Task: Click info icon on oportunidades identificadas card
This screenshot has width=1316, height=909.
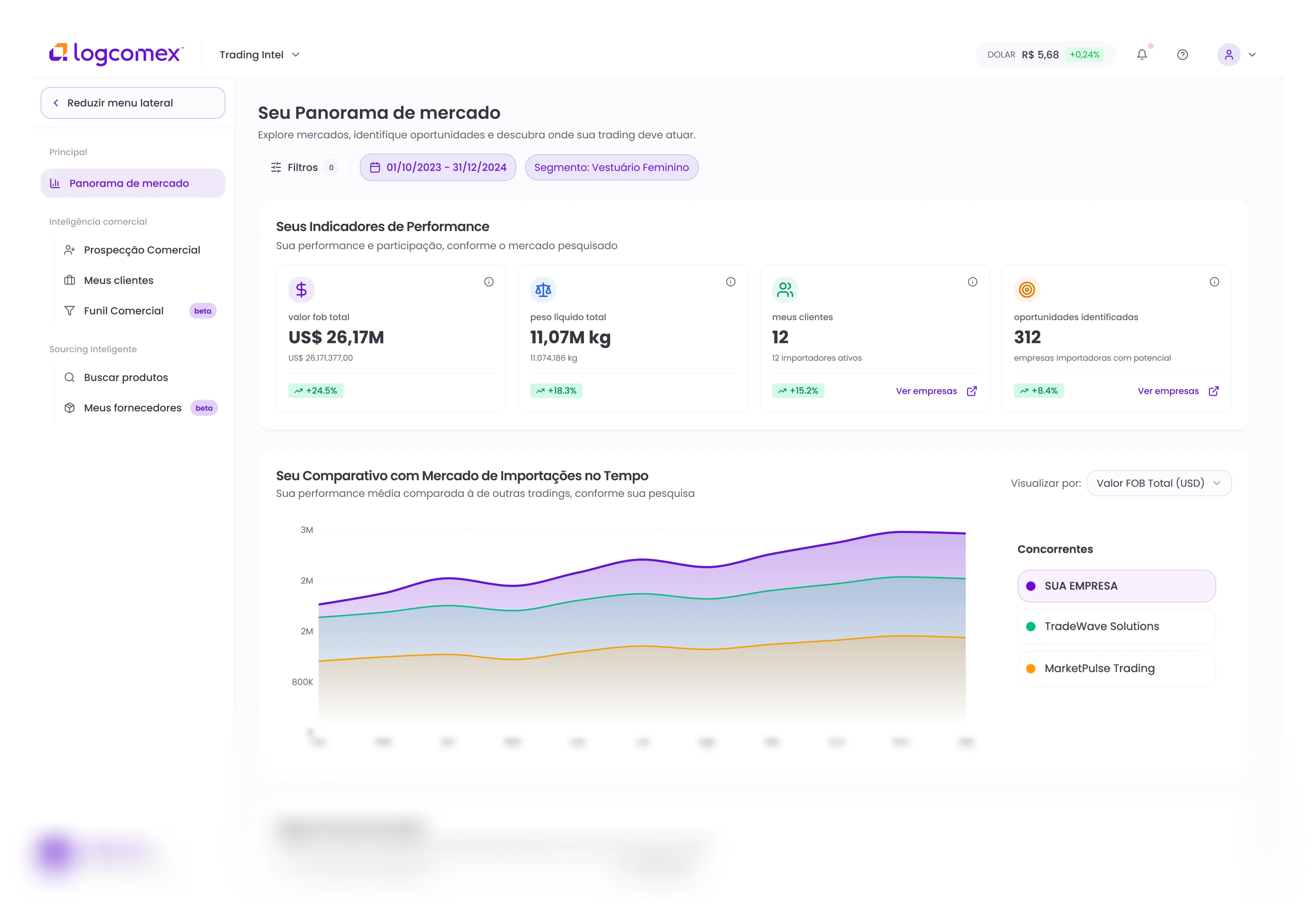Action: click(1214, 282)
